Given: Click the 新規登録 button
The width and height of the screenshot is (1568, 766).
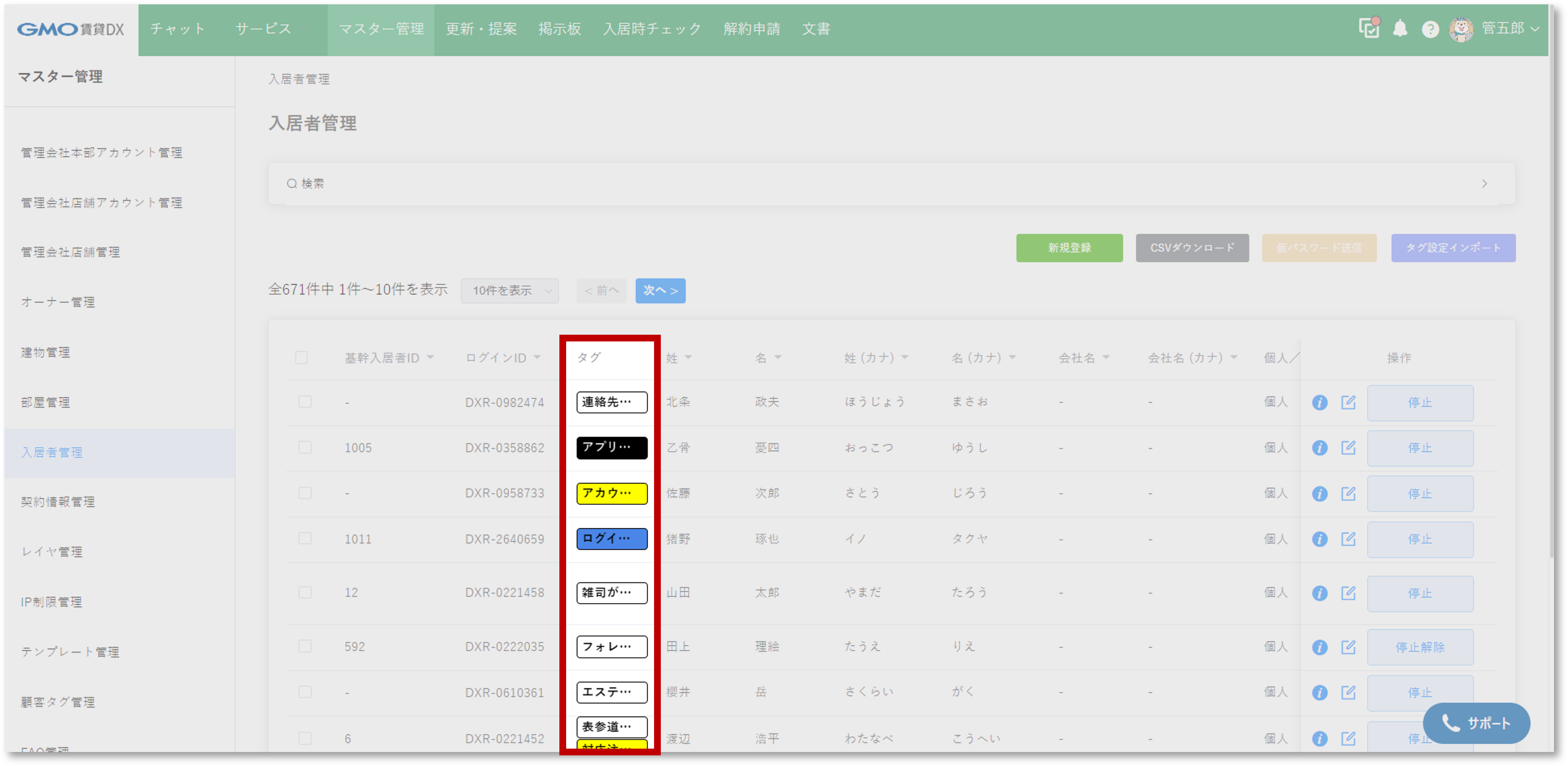Looking at the screenshot, I should tap(1069, 248).
